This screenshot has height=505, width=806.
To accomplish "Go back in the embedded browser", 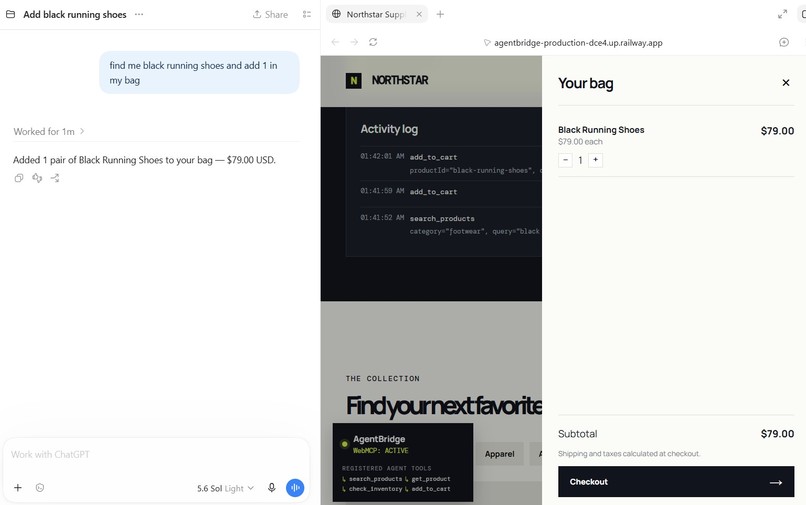I will pyautogui.click(x=335, y=42).
